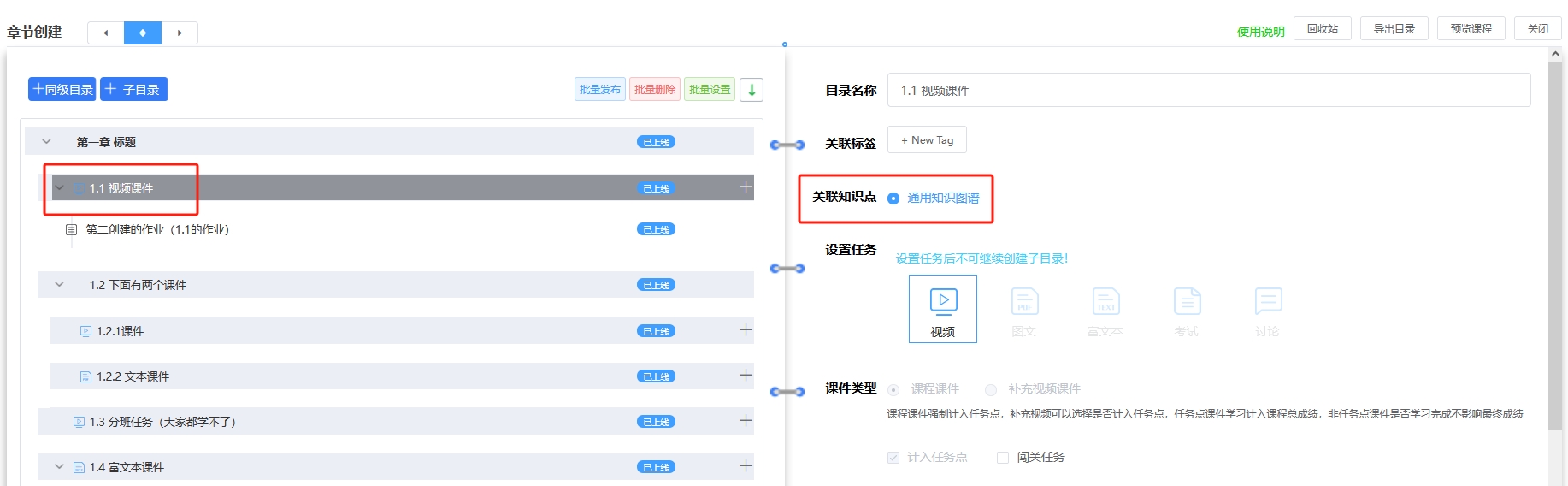Open 使用说明 link
Image resolution: width=1568 pixels, height=486 pixels.
pos(1260,32)
